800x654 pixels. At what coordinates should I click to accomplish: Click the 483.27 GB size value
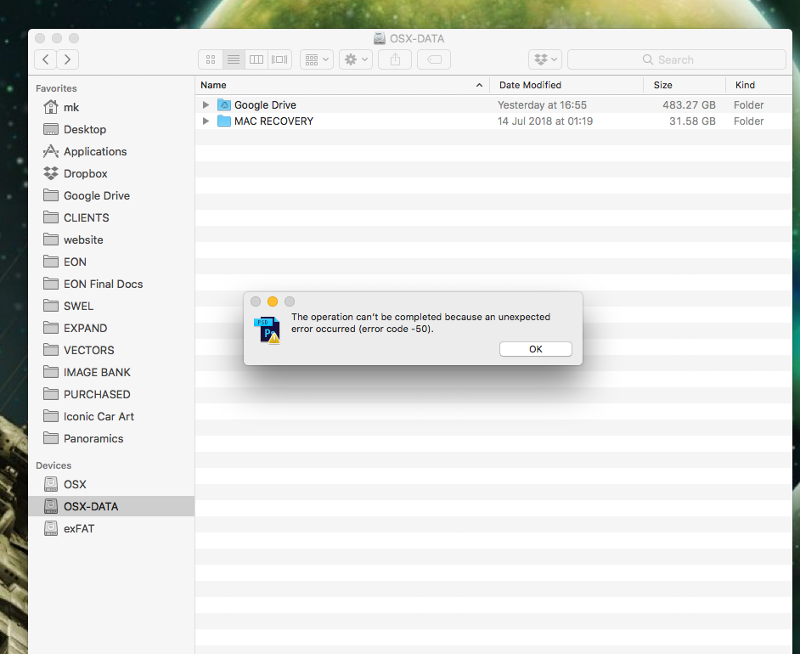689,105
